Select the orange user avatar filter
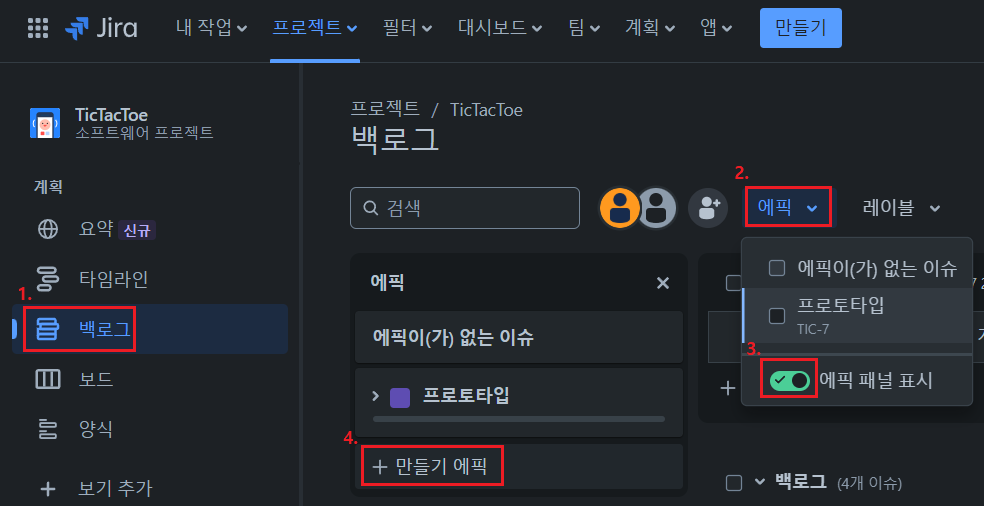The image size is (984, 506). point(620,208)
